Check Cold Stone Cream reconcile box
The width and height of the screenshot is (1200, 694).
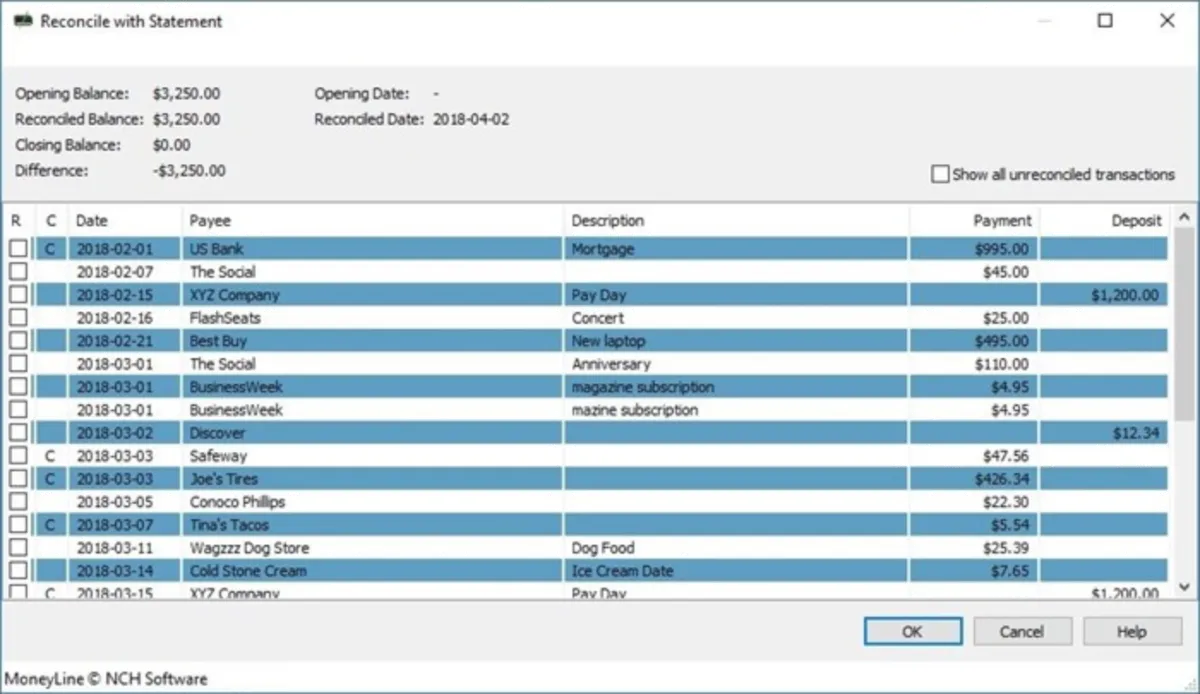tap(18, 571)
